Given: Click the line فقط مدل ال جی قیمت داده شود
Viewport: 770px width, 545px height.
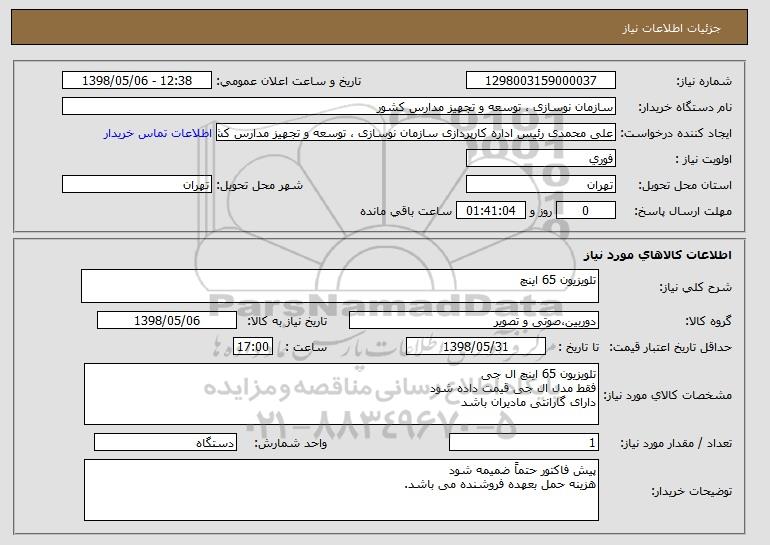Looking at the screenshot, I should point(513,388).
